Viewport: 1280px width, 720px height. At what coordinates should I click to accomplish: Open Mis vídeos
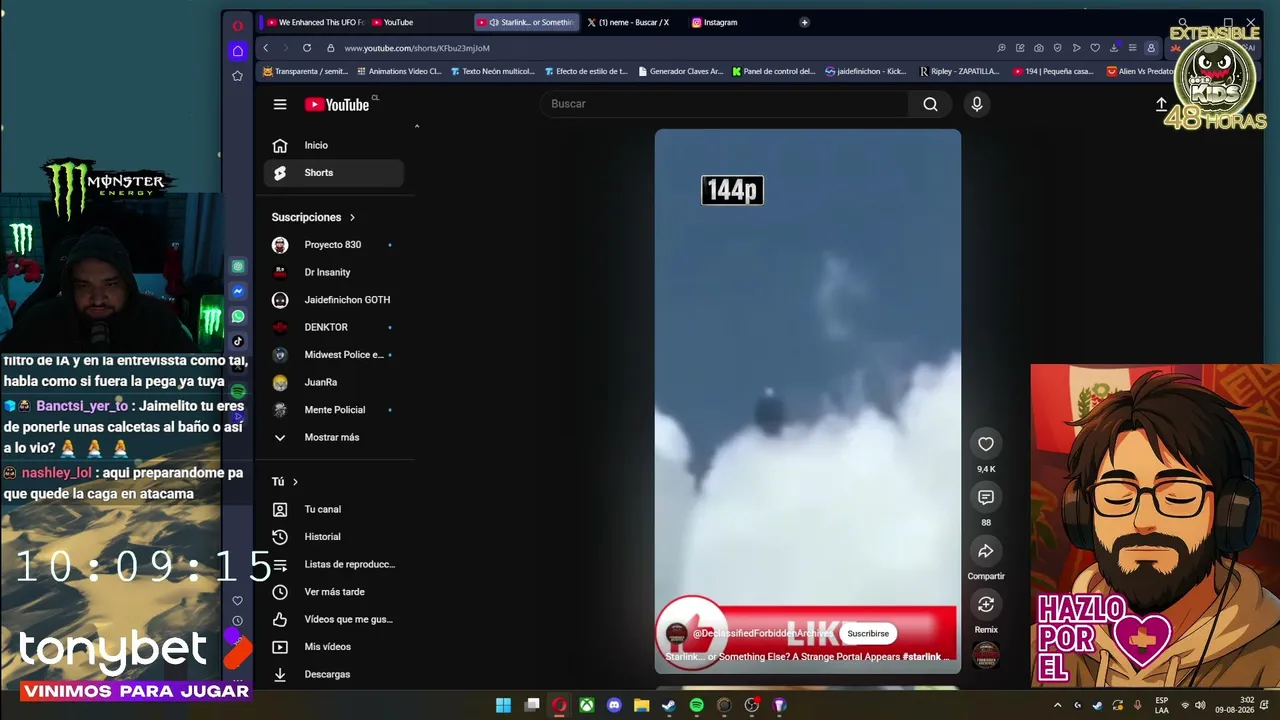tap(334, 647)
